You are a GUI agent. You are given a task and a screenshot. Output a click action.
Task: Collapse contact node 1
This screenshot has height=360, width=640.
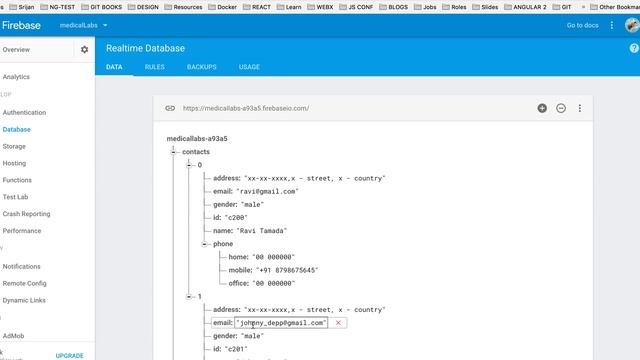pyautogui.click(x=189, y=297)
